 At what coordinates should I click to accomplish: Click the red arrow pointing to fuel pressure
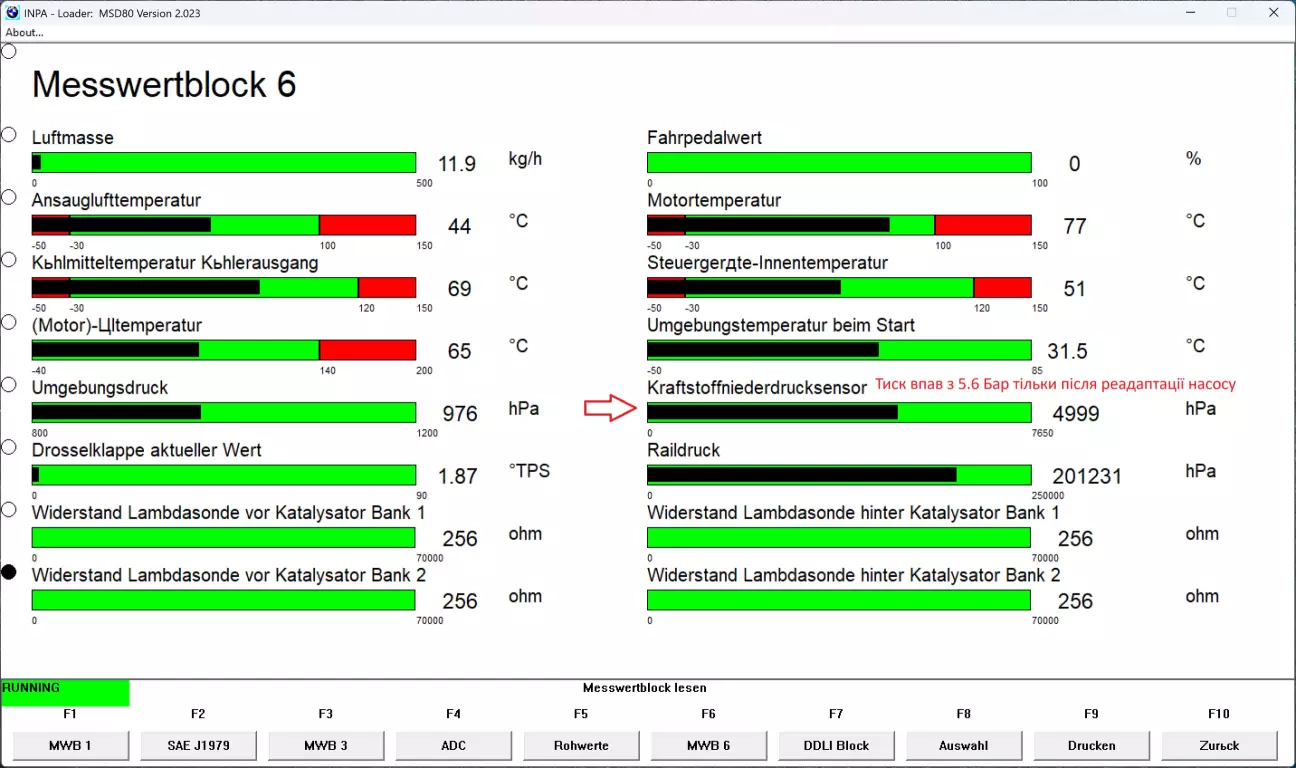[x=610, y=407]
